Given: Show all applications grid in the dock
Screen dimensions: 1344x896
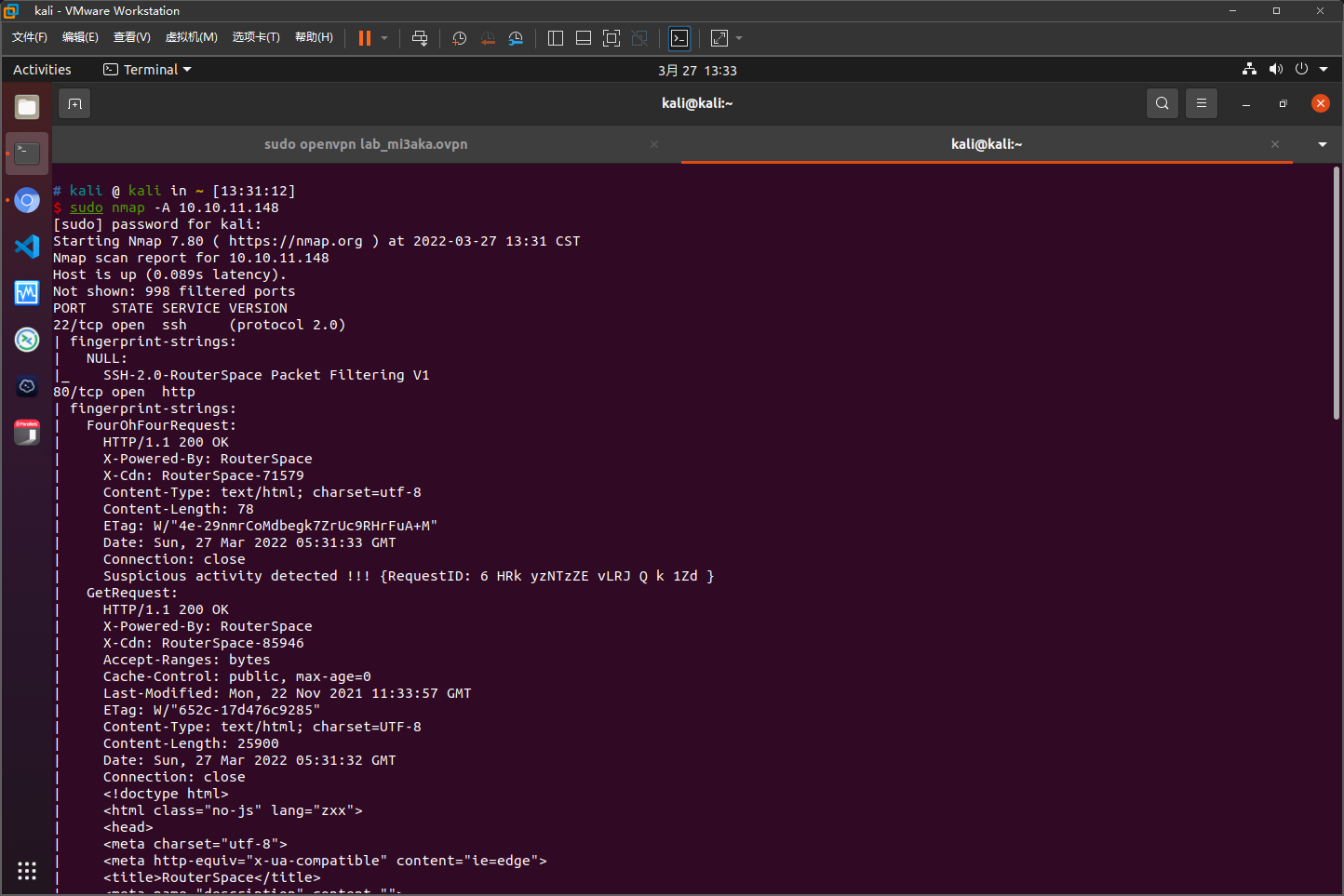Looking at the screenshot, I should point(27,871).
